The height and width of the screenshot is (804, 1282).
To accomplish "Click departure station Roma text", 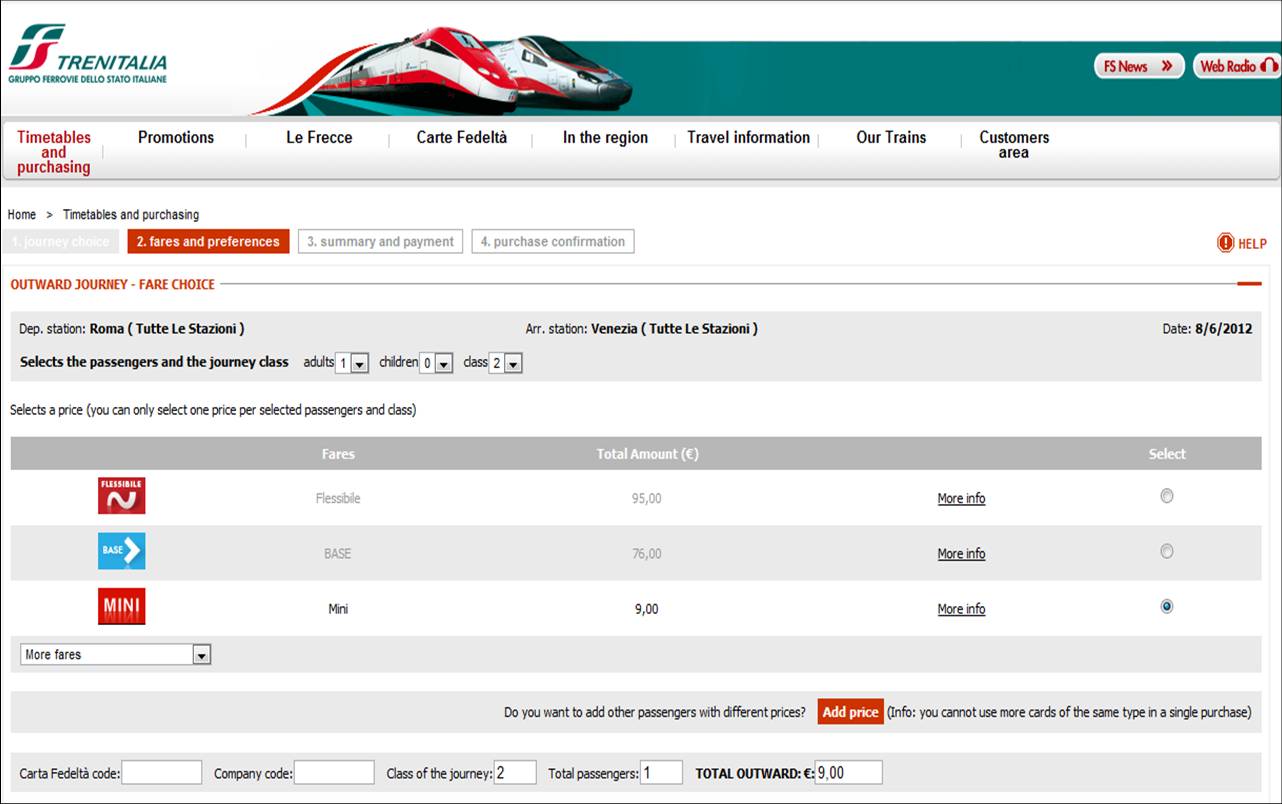I will [x=167, y=329].
